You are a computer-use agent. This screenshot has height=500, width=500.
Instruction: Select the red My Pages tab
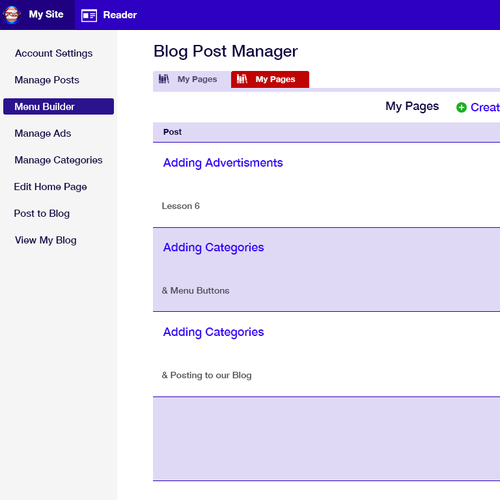(x=270, y=79)
